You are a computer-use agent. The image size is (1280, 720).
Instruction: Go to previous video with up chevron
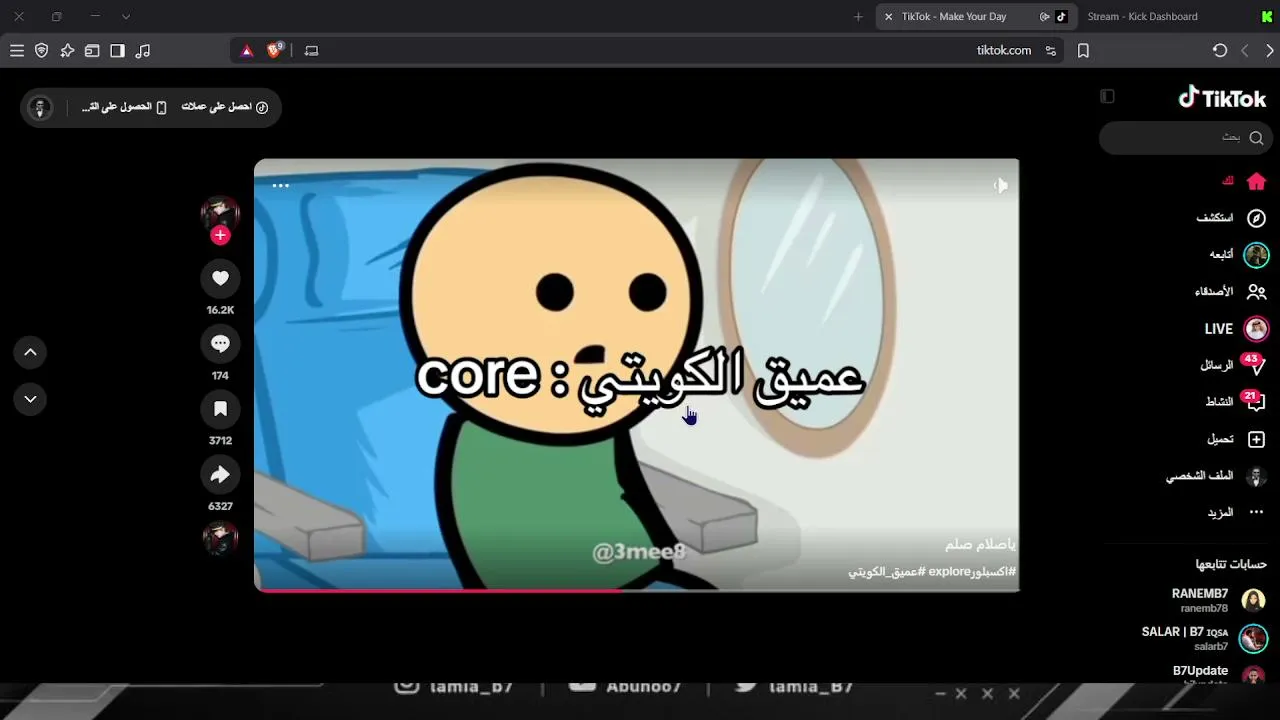tap(30, 352)
